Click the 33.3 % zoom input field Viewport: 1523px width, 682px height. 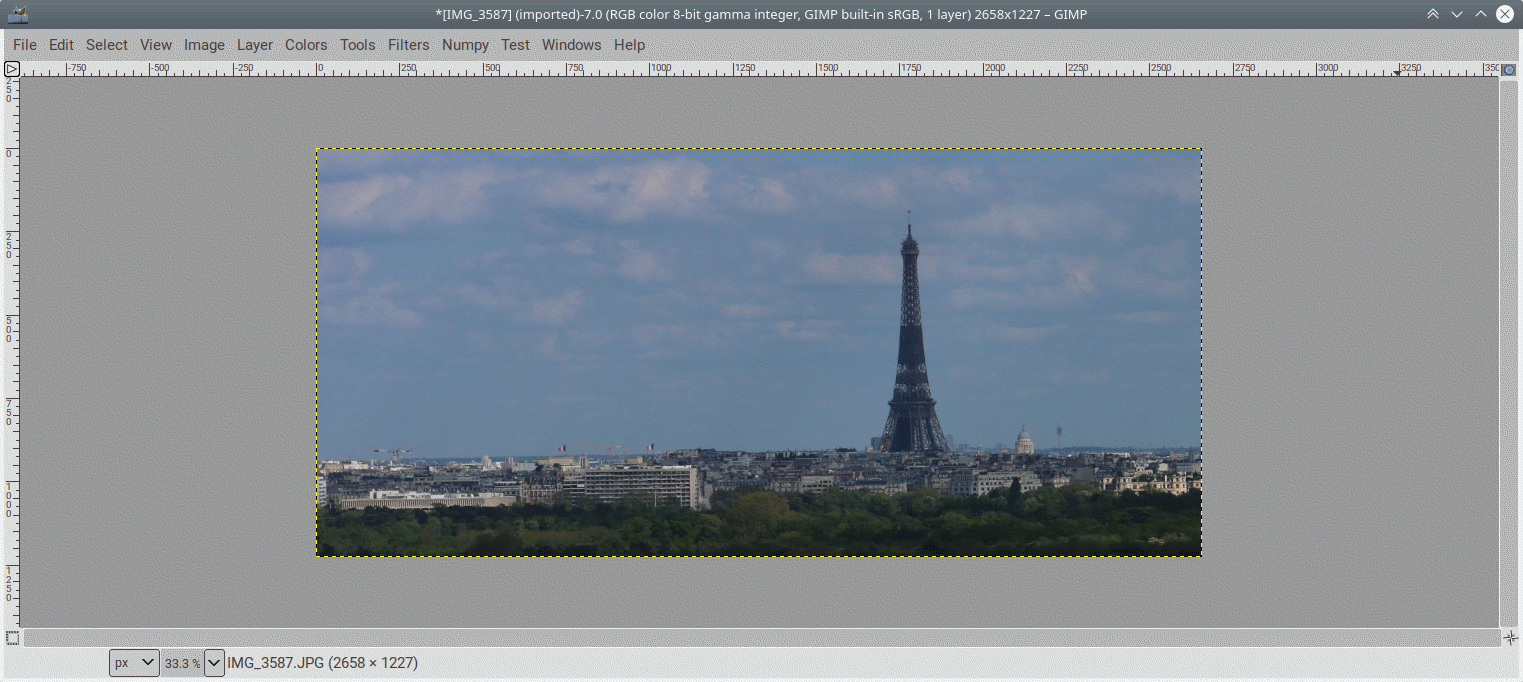182,662
